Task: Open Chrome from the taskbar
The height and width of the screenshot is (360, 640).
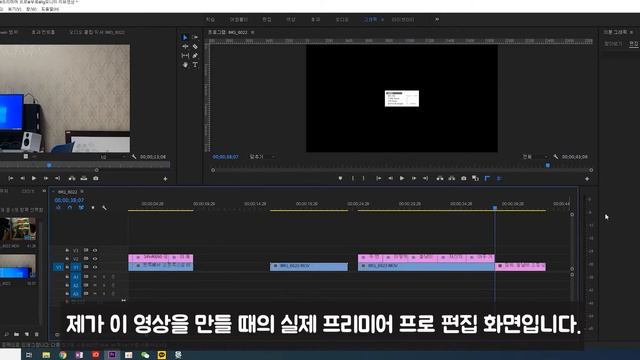Action: coord(62,355)
